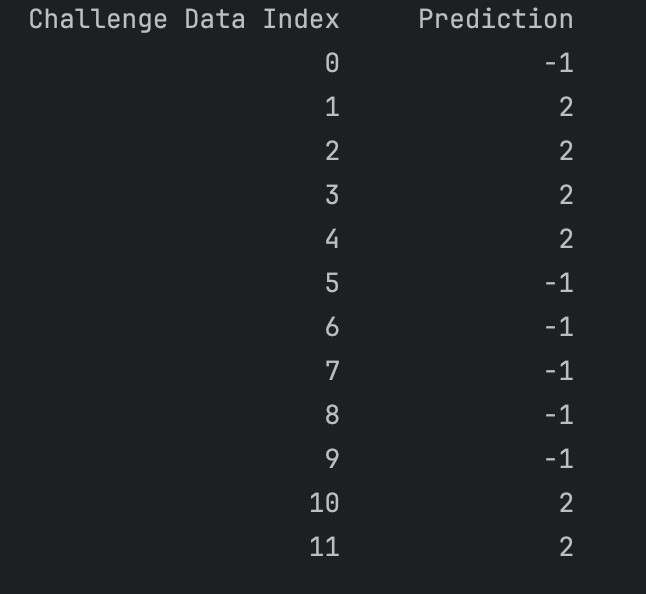646x594 pixels.
Task: Select index value 5
Action: pyautogui.click(x=332, y=283)
